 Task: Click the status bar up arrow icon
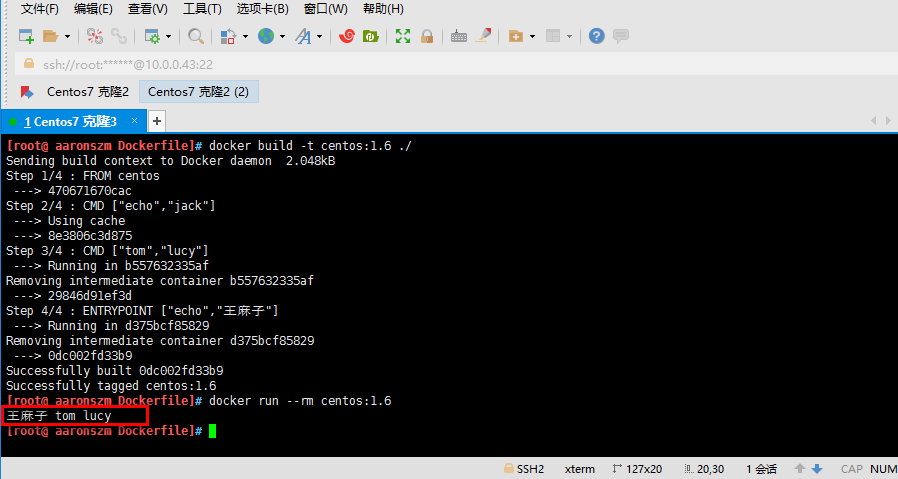800,469
